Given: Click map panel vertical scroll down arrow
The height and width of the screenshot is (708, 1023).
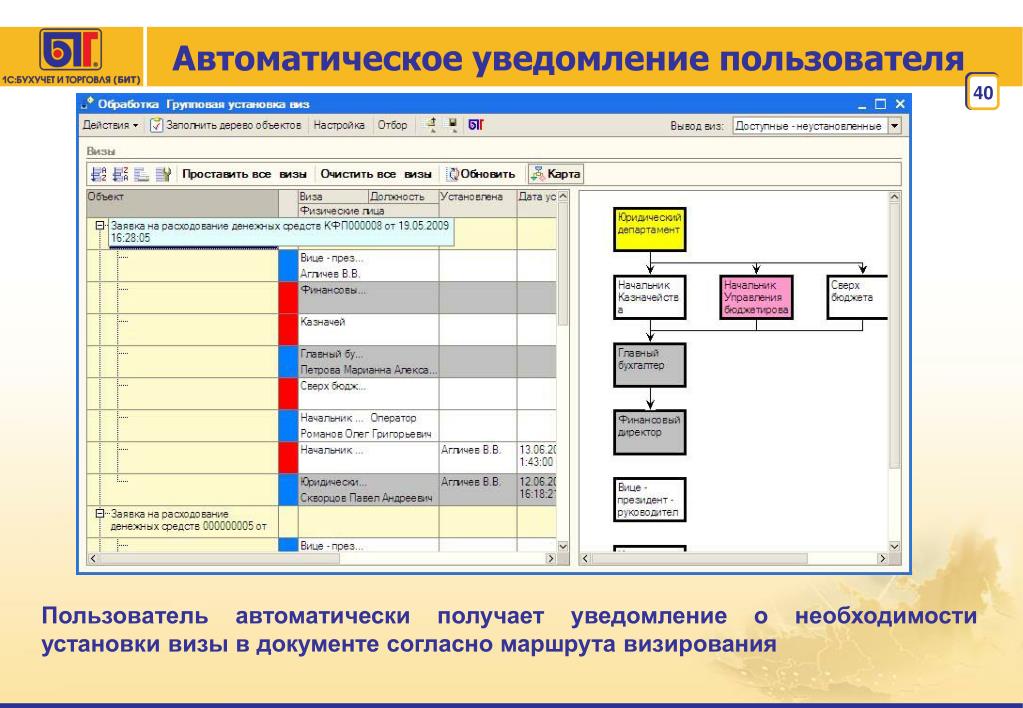Looking at the screenshot, I should [x=894, y=546].
